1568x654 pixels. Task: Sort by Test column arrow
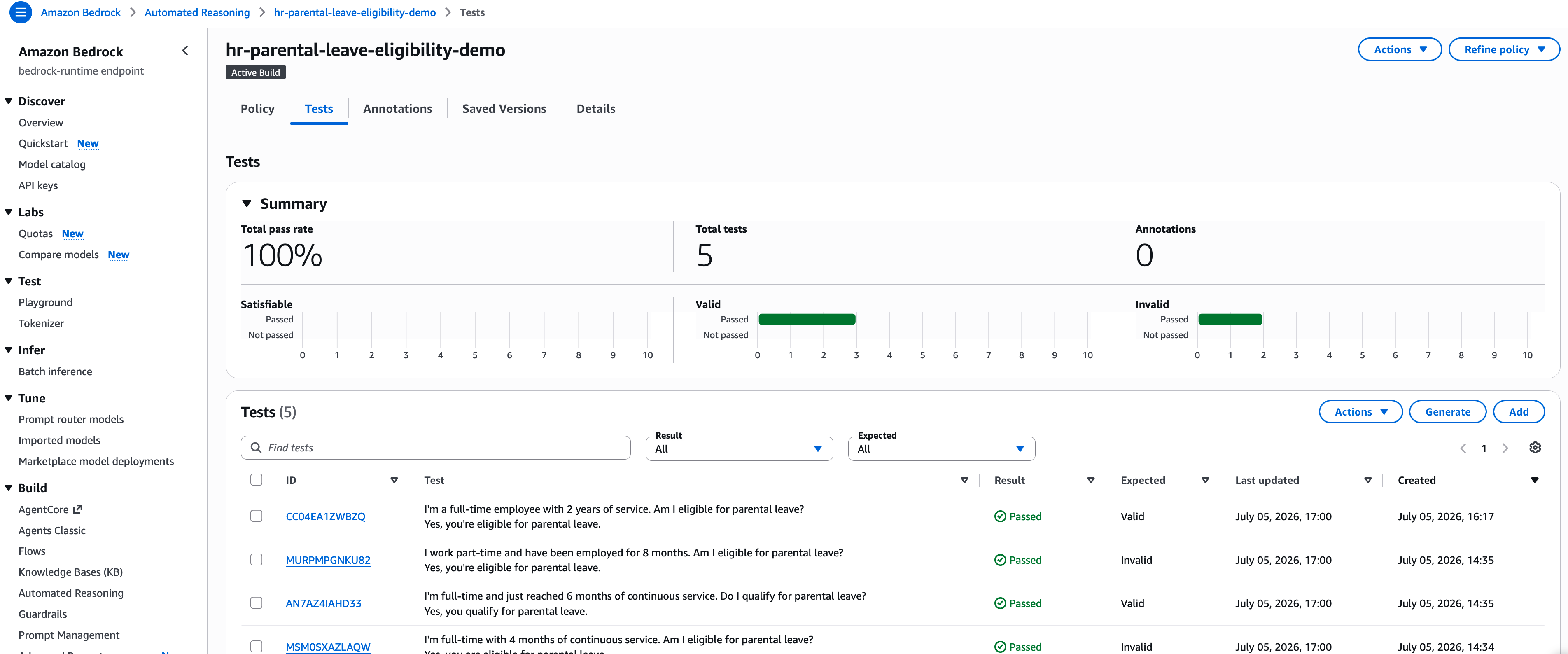pos(964,481)
